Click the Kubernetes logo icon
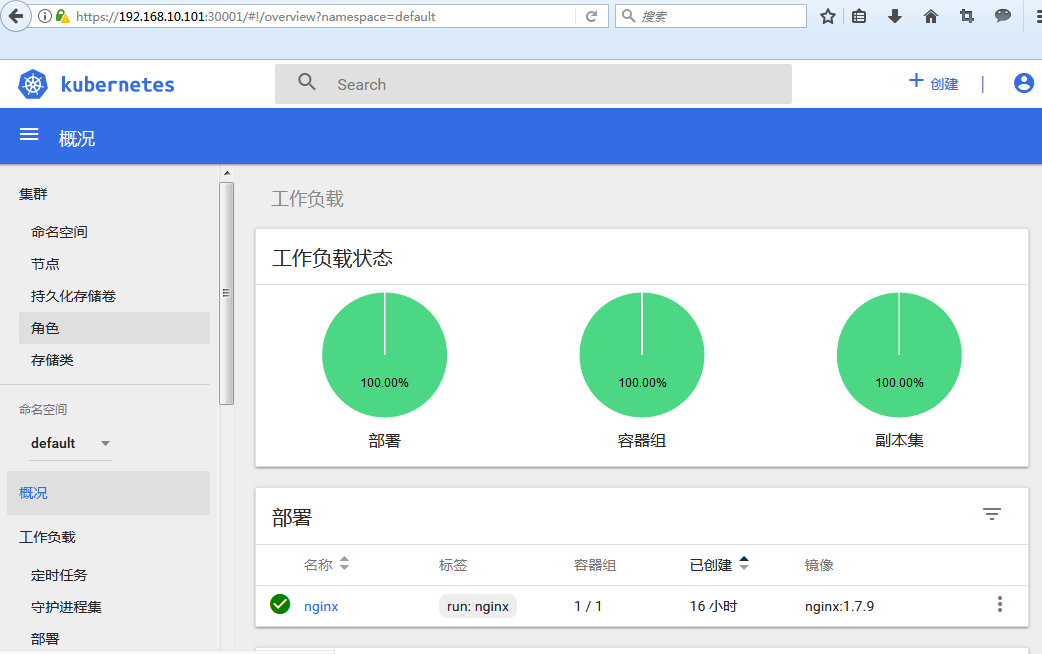 [33, 85]
